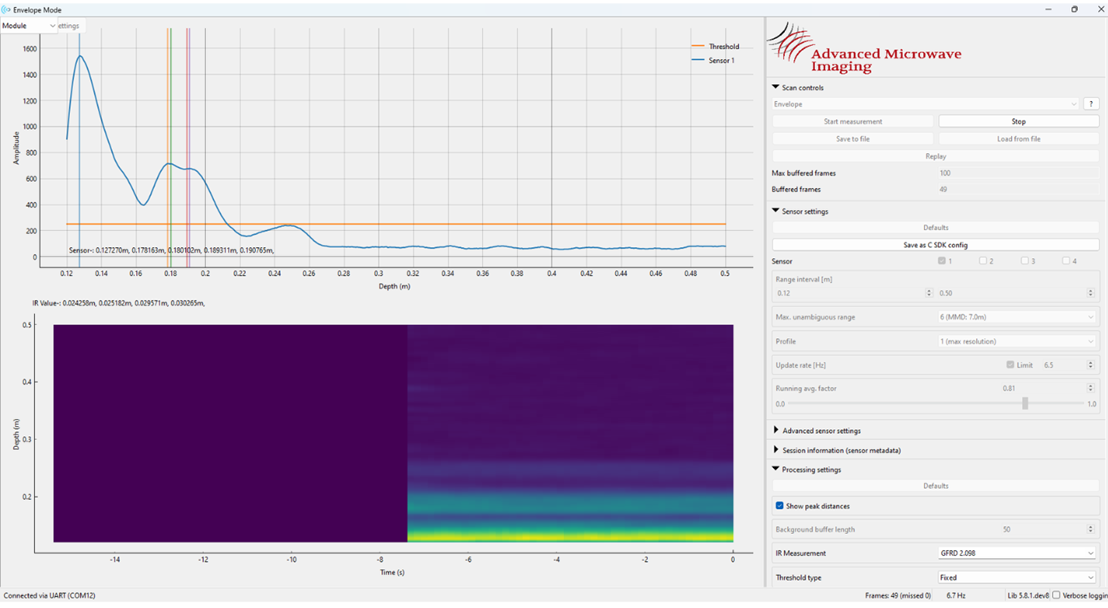Click the Replay button

pos(936,156)
